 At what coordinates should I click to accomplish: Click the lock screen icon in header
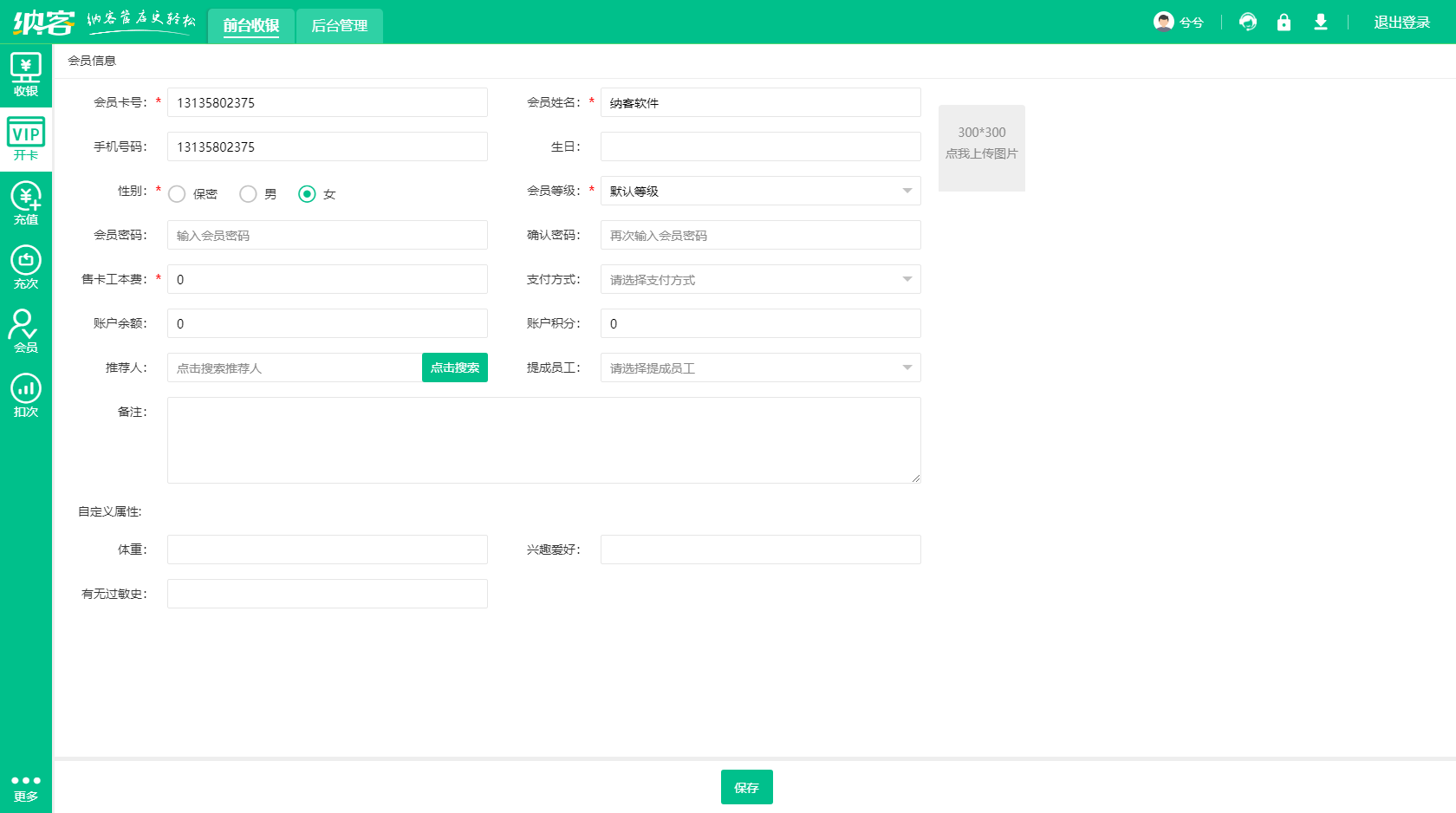(1284, 23)
